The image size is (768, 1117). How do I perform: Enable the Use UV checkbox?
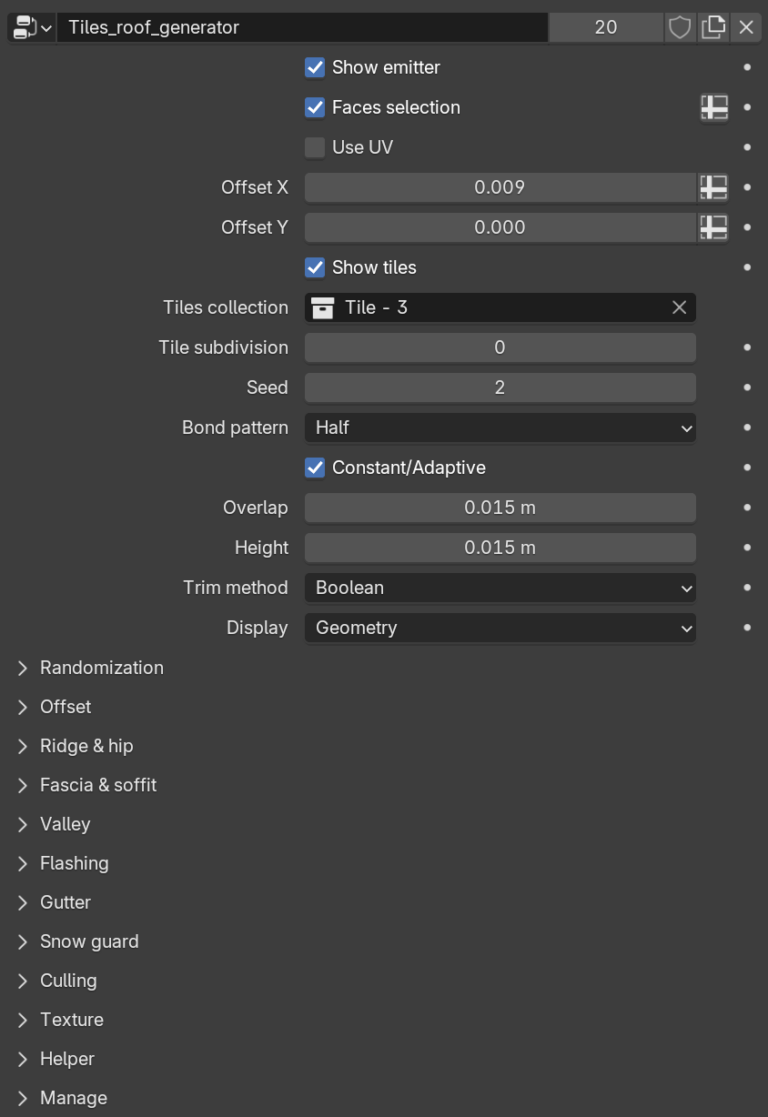[x=315, y=147]
